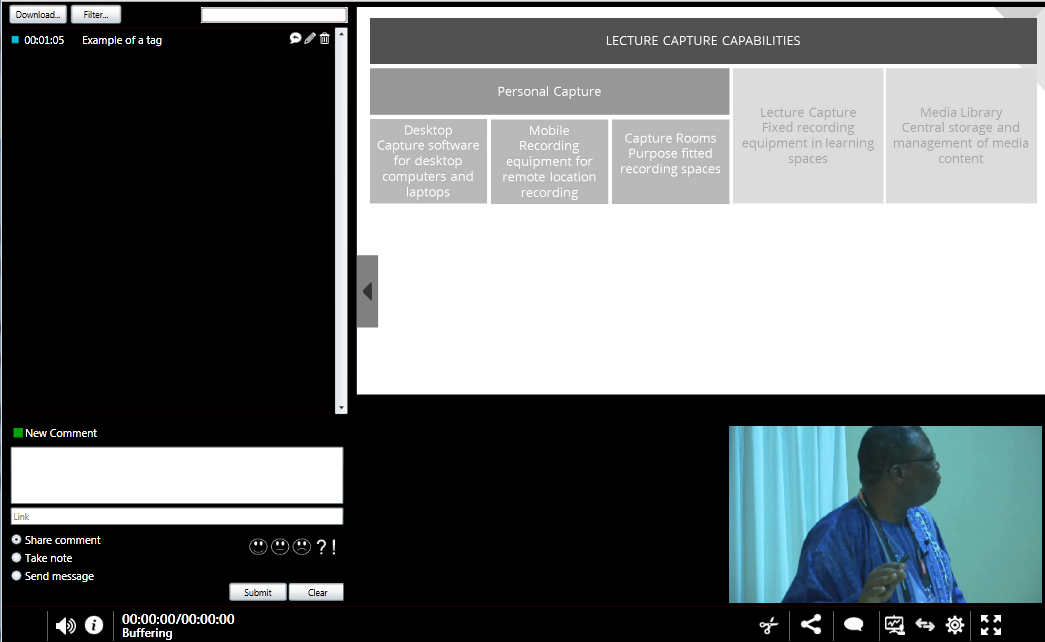Image resolution: width=1045 pixels, height=642 pixels.
Task: Click the New Comment heading
Action: (x=61, y=433)
